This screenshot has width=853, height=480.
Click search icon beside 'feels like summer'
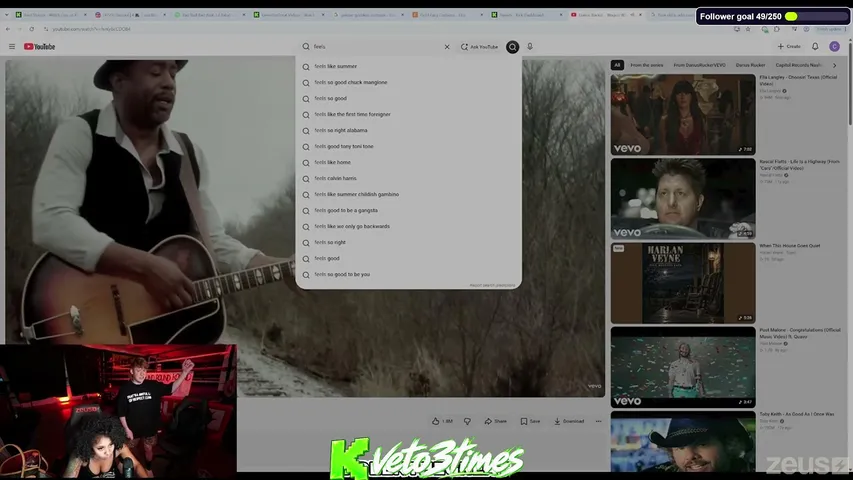point(306,66)
